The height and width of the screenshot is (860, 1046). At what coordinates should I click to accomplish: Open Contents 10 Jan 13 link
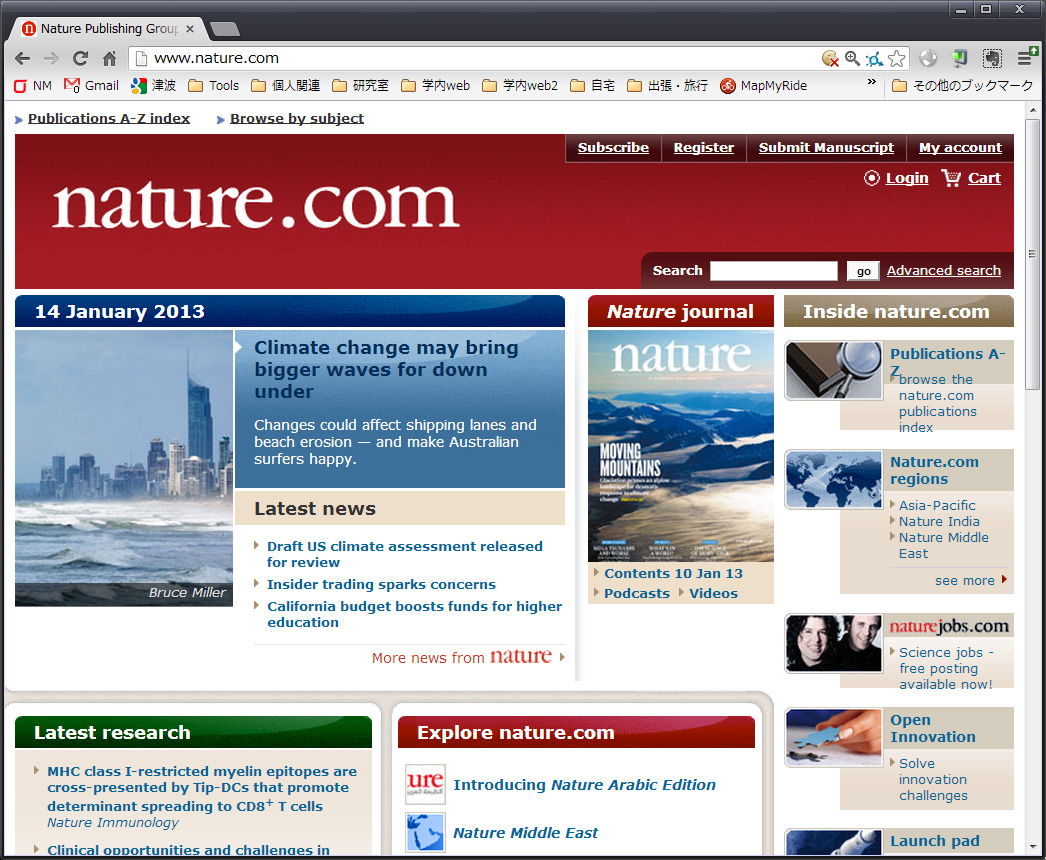(x=673, y=574)
